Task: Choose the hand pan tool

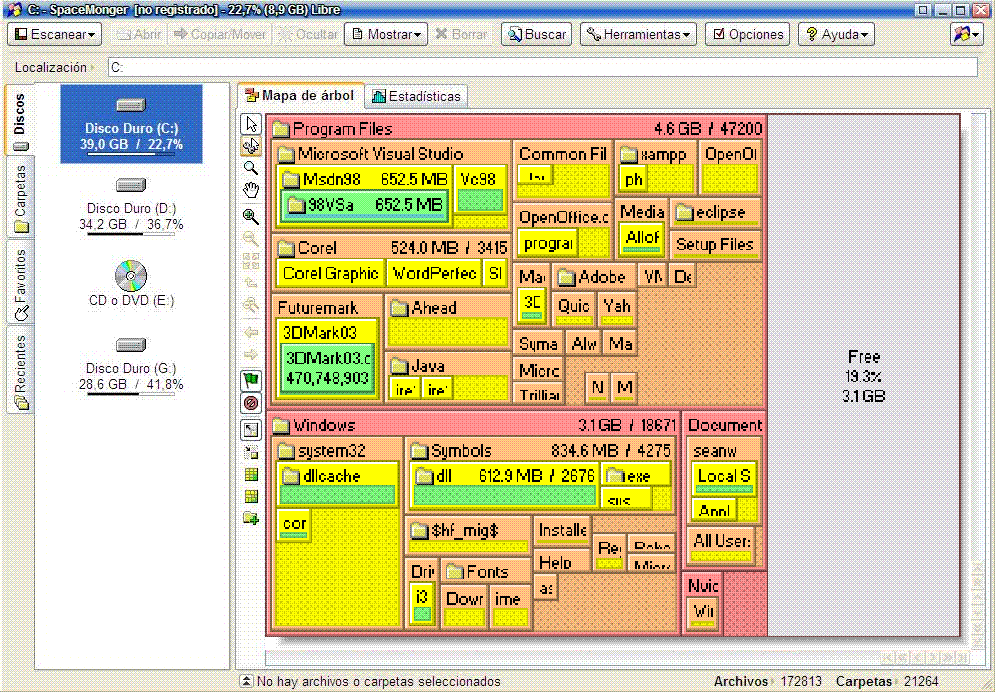Action: click(251, 190)
